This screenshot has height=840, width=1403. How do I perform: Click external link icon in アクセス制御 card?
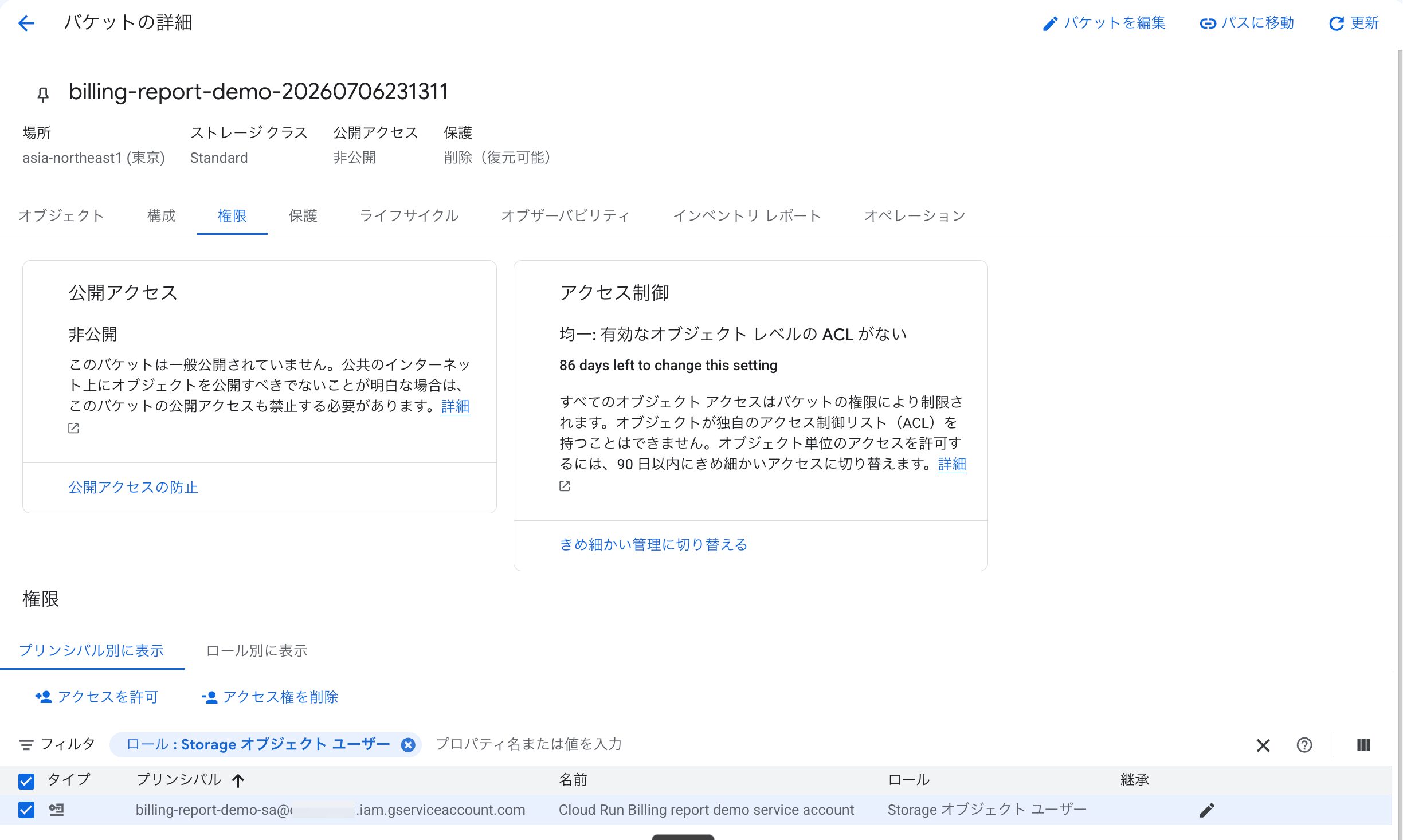point(565,486)
